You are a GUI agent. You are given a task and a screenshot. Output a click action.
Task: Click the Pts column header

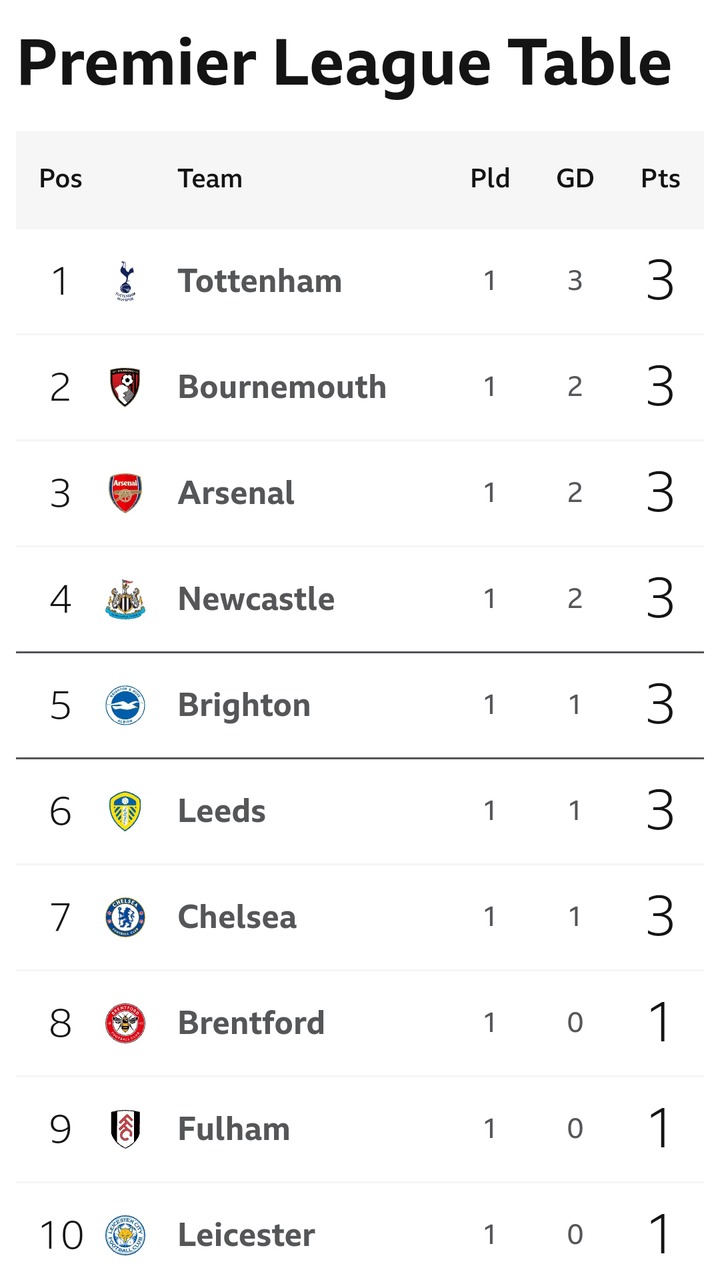660,179
